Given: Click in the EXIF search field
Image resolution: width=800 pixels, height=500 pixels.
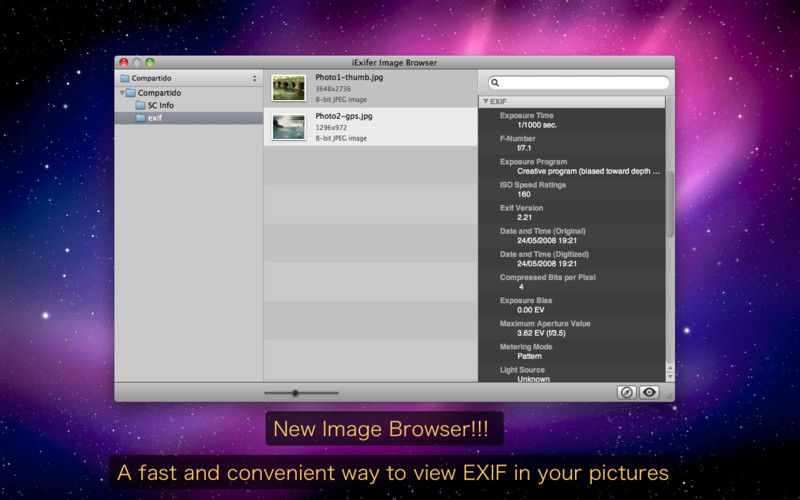Looking at the screenshot, I should pyautogui.click(x=579, y=83).
